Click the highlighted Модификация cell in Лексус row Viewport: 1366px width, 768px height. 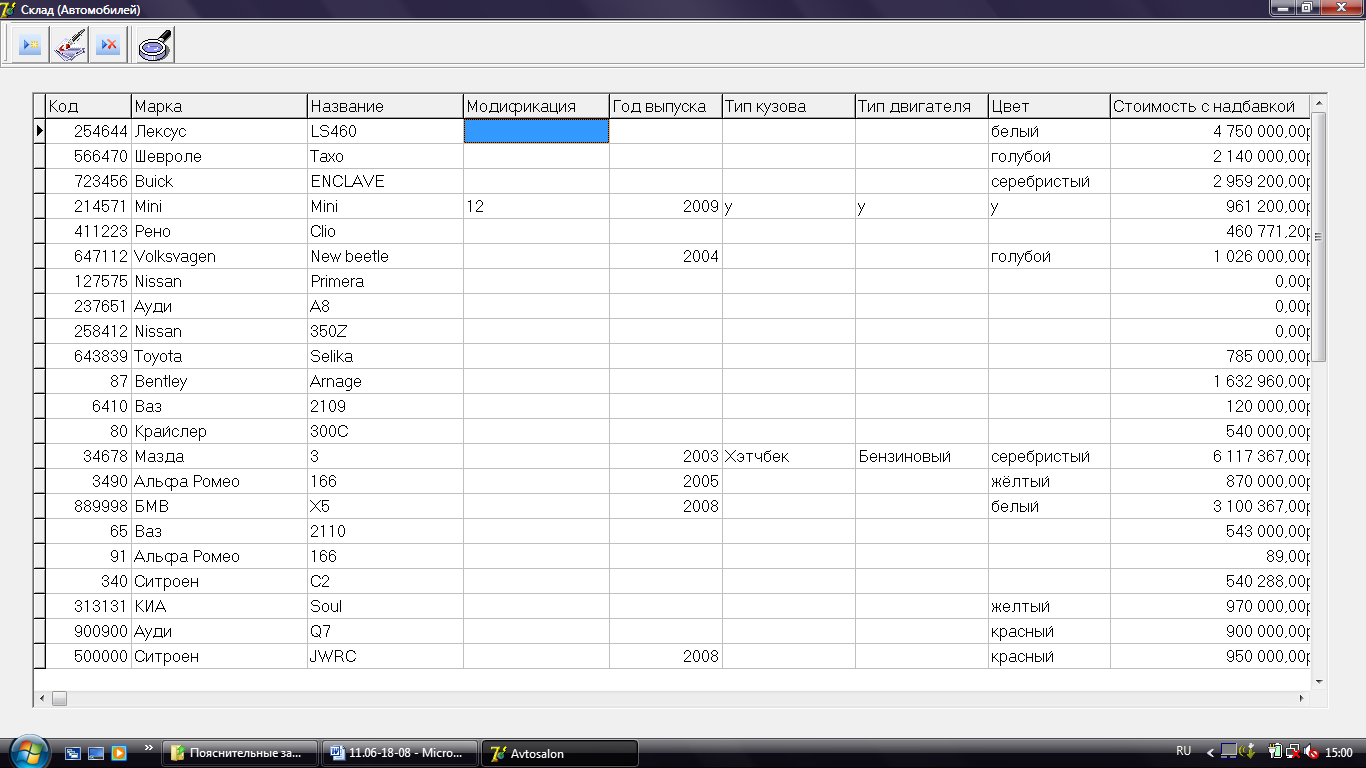click(x=537, y=131)
